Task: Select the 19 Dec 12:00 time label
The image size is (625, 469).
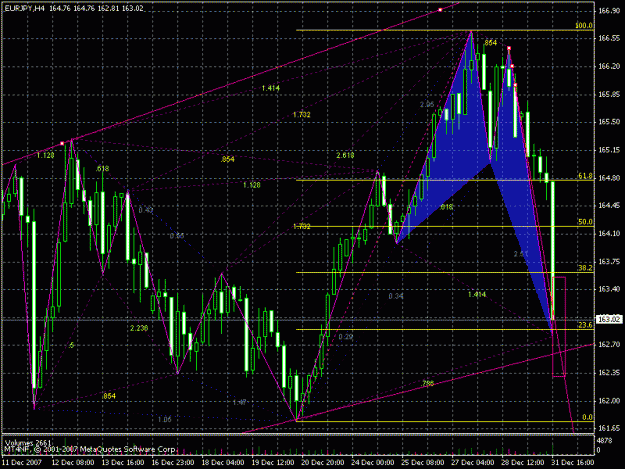Action: click(273, 462)
